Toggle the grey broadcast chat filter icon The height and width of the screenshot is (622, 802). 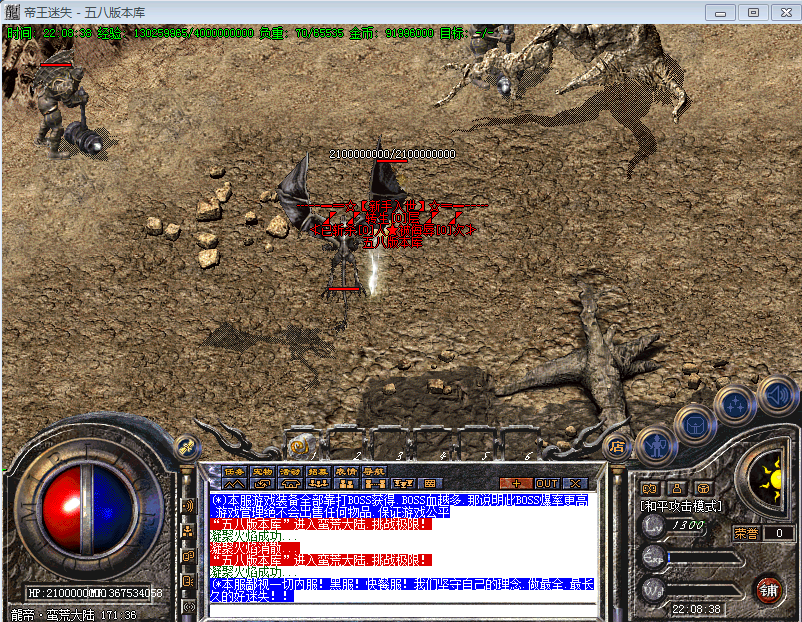188,607
